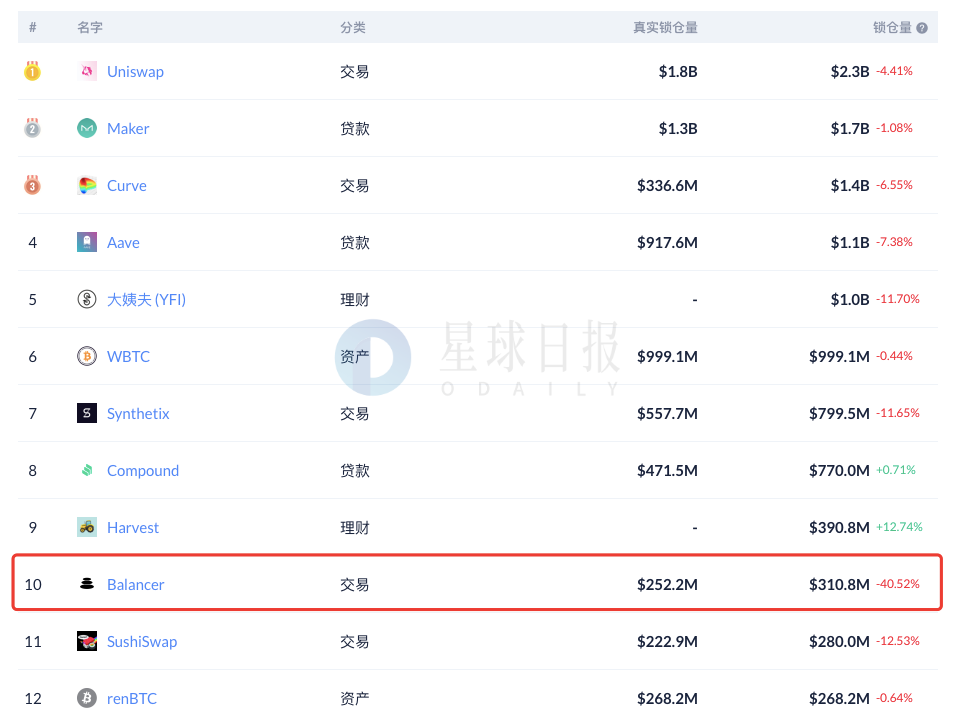Click SushiSwap's $222.9M value

coord(667,642)
